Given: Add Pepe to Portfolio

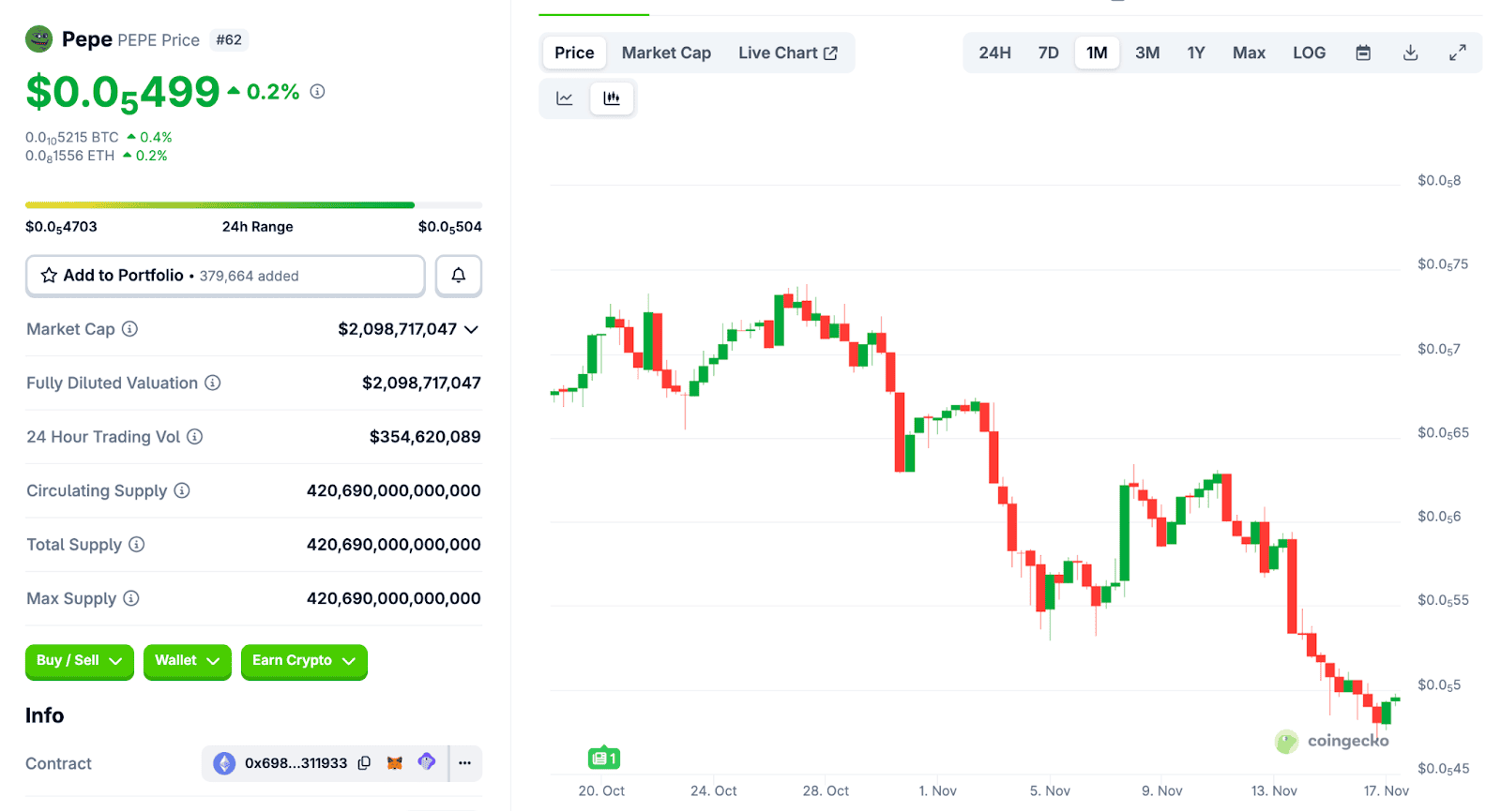Looking at the screenshot, I should 225,276.
